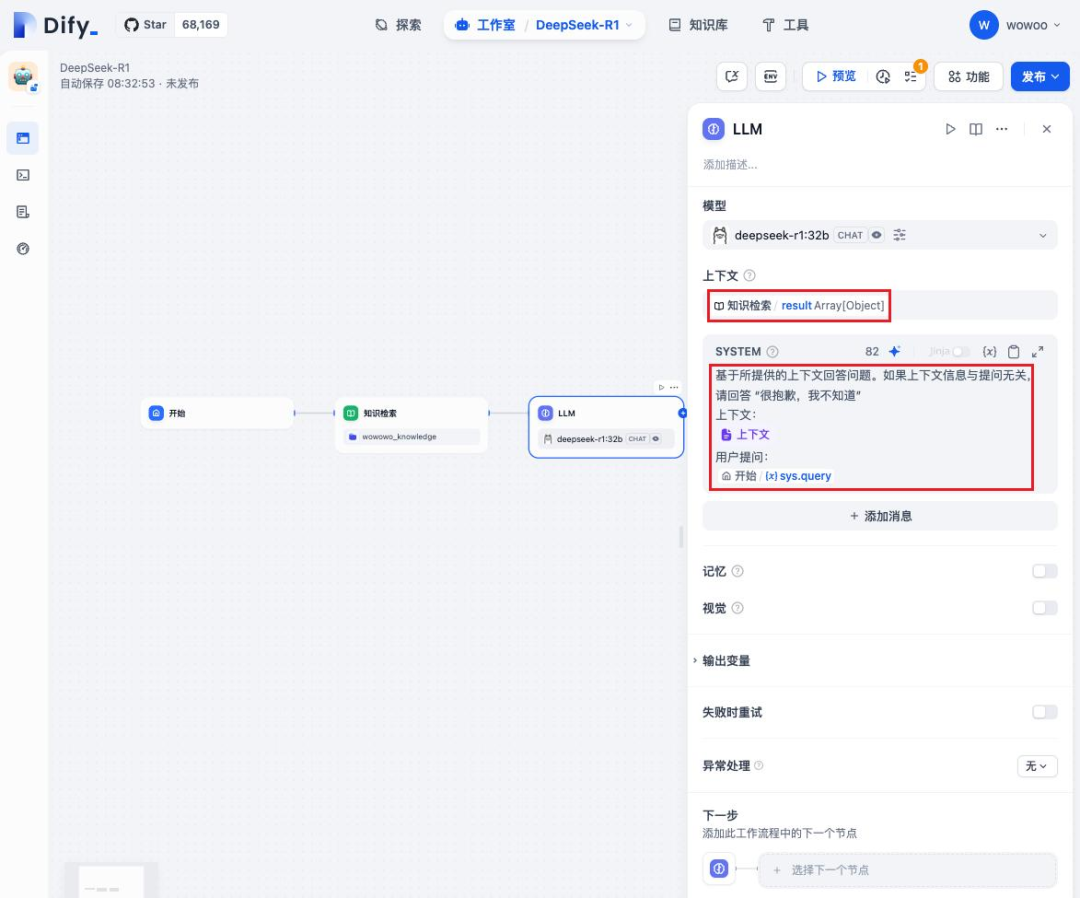The height and width of the screenshot is (898, 1080).
Task: Click the sys.query variable tag in the prompt
Action: coord(776,476)
